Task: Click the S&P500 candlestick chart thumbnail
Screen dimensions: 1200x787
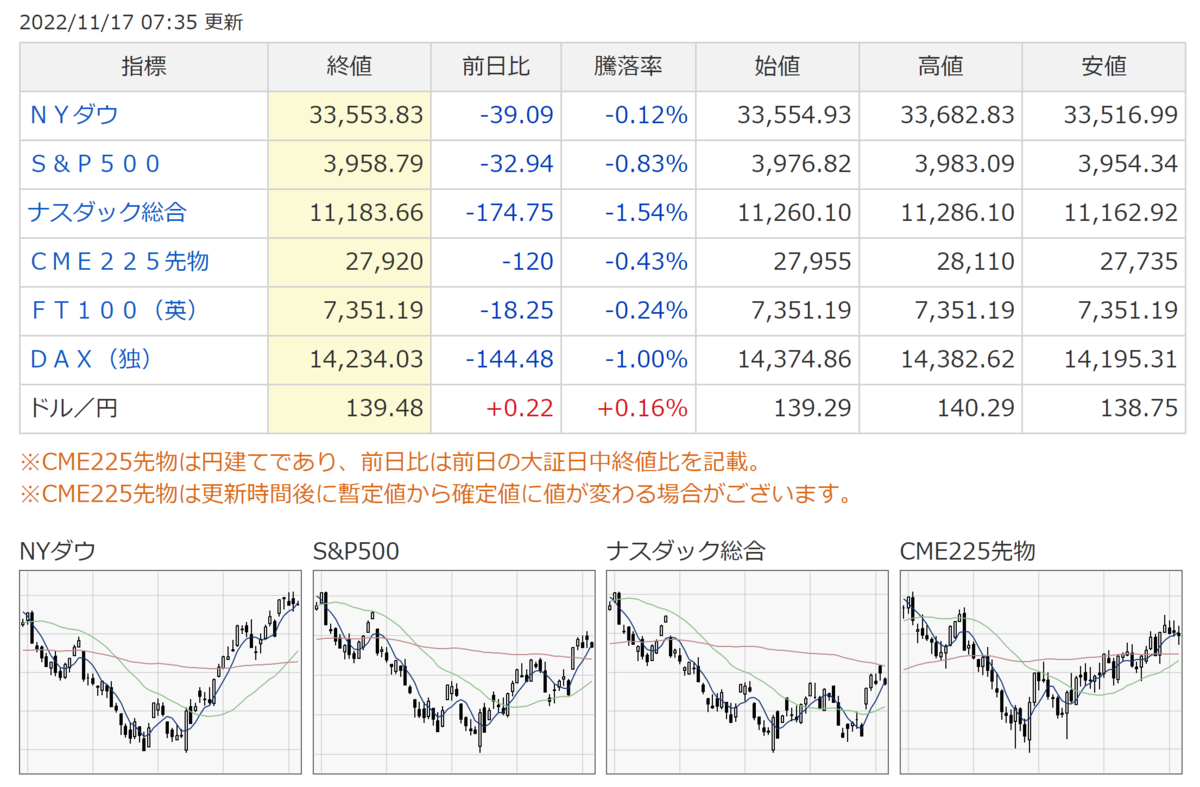Action: [454, 672]
